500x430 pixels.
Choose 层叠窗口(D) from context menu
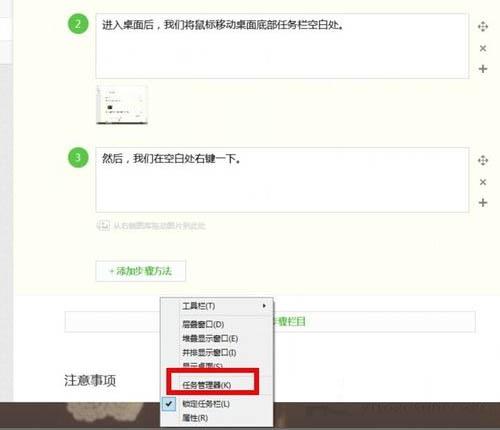coord(217,324)
